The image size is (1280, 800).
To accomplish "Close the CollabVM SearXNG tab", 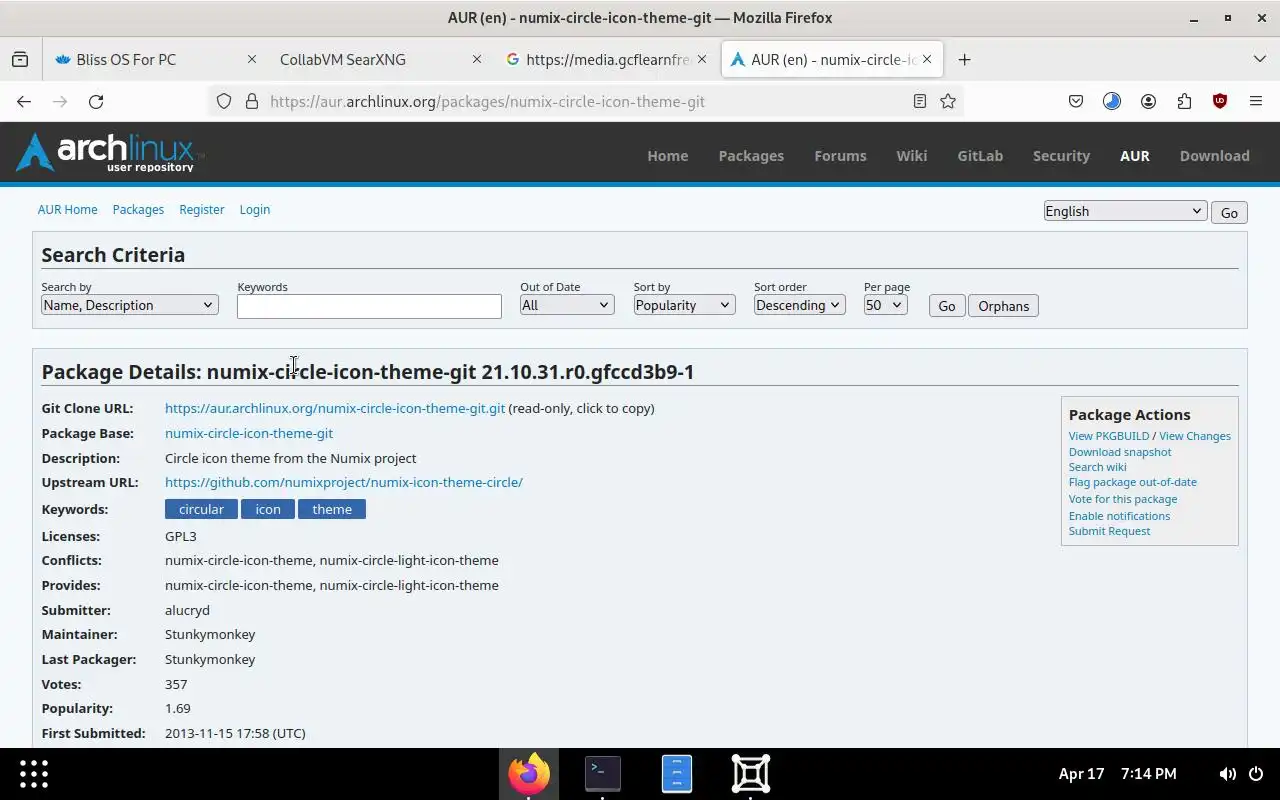I will pyautogui.click(x=477, y=60).
